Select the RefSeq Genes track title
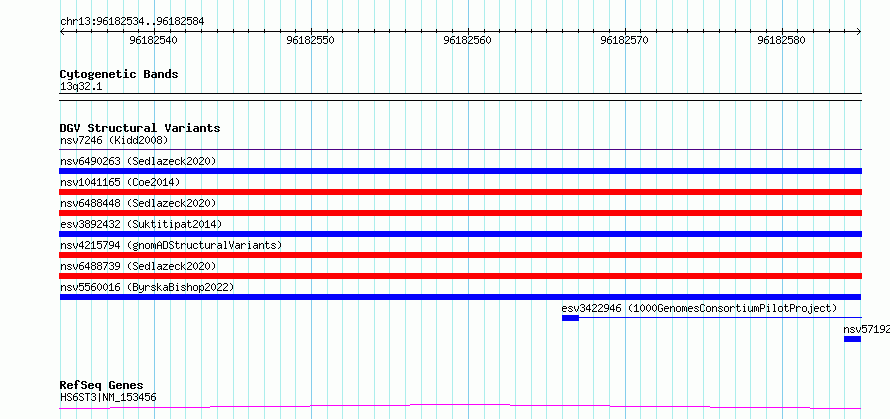 102,386
